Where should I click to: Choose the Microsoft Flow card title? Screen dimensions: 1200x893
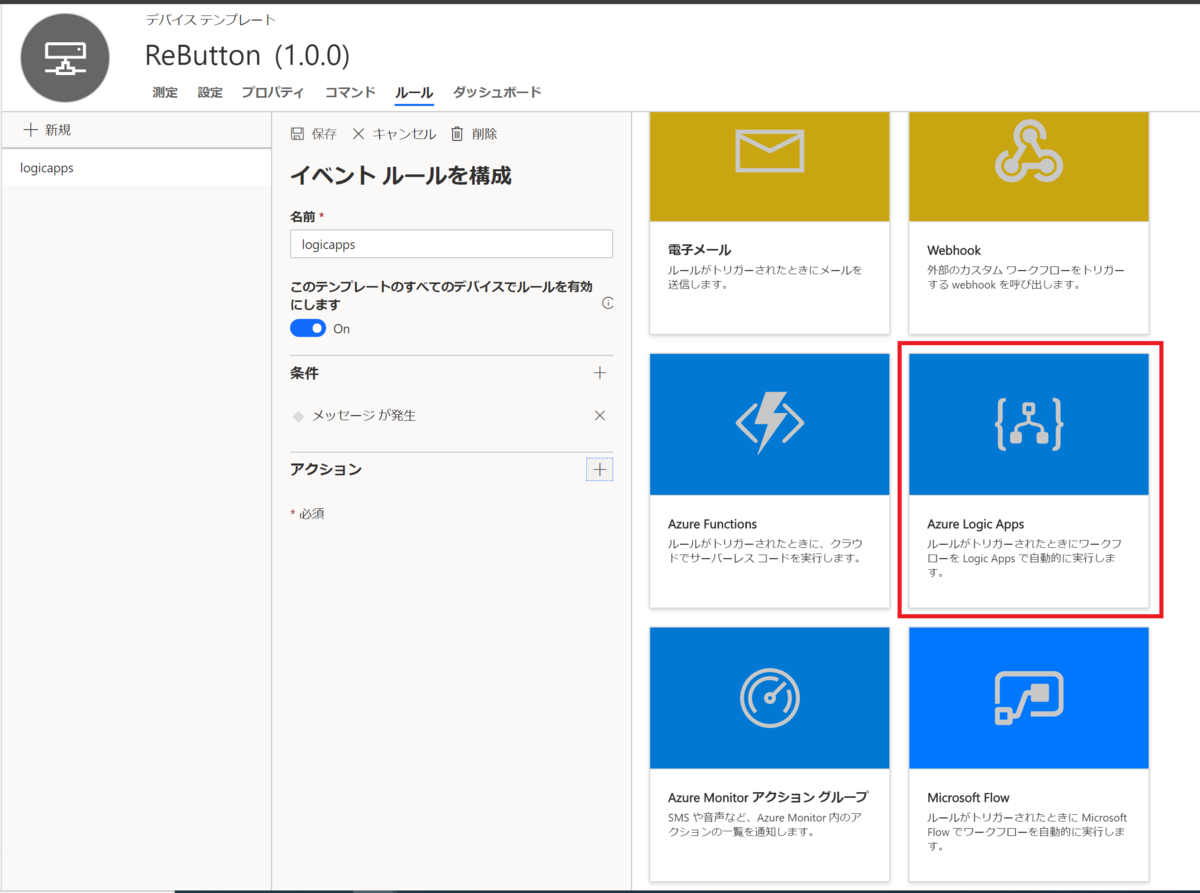[x=968, y=797]
